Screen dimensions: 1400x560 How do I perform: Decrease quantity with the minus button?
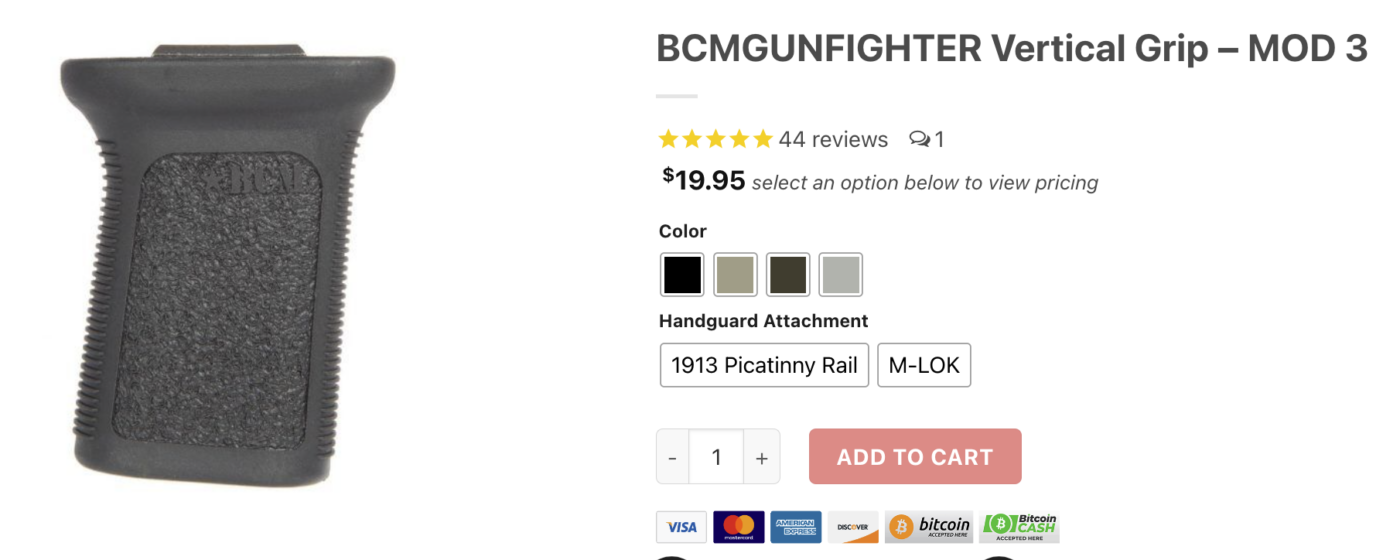coord(672,457)
